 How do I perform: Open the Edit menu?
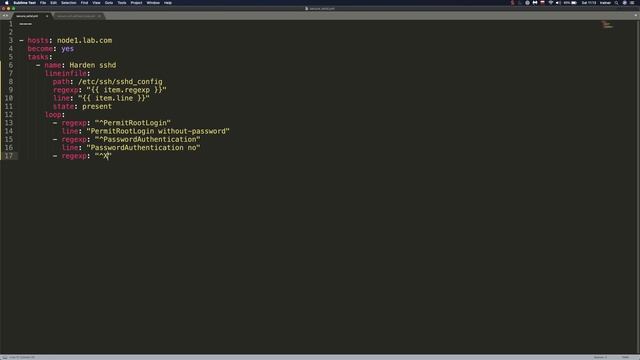click(x=53, y=3)
